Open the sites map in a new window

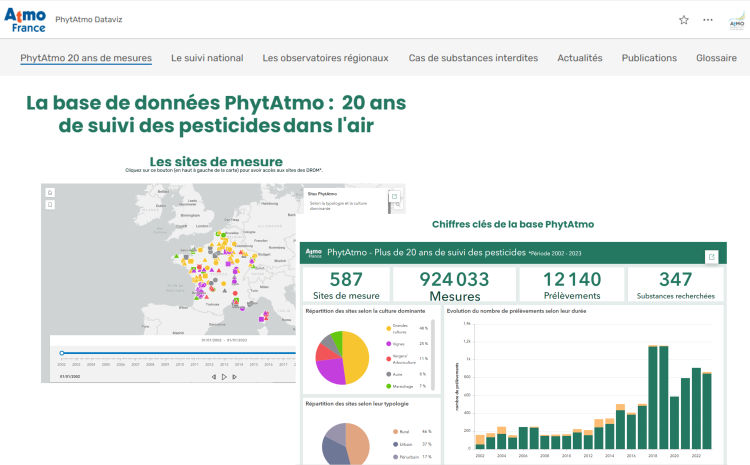point(395,196)
